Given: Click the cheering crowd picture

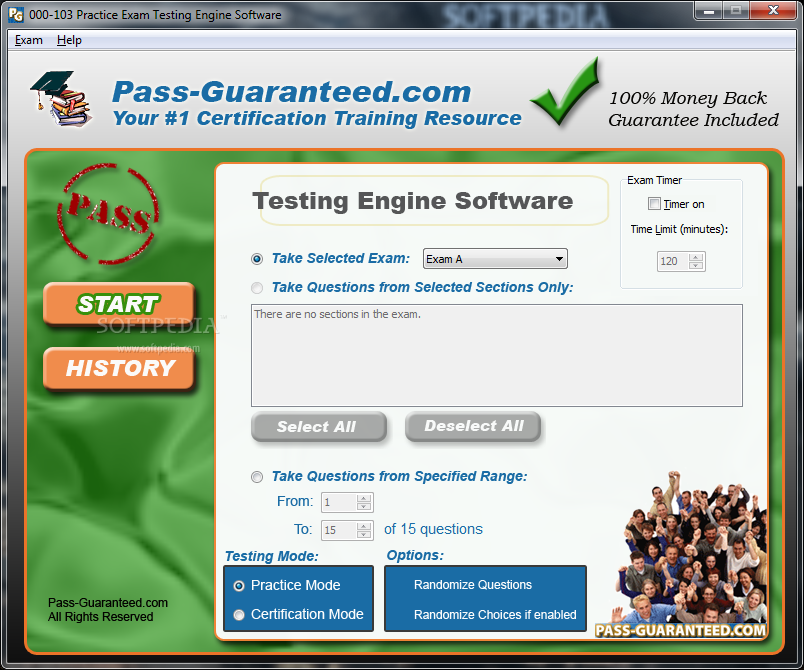Looking at the screenshot, I should (690, 547).
